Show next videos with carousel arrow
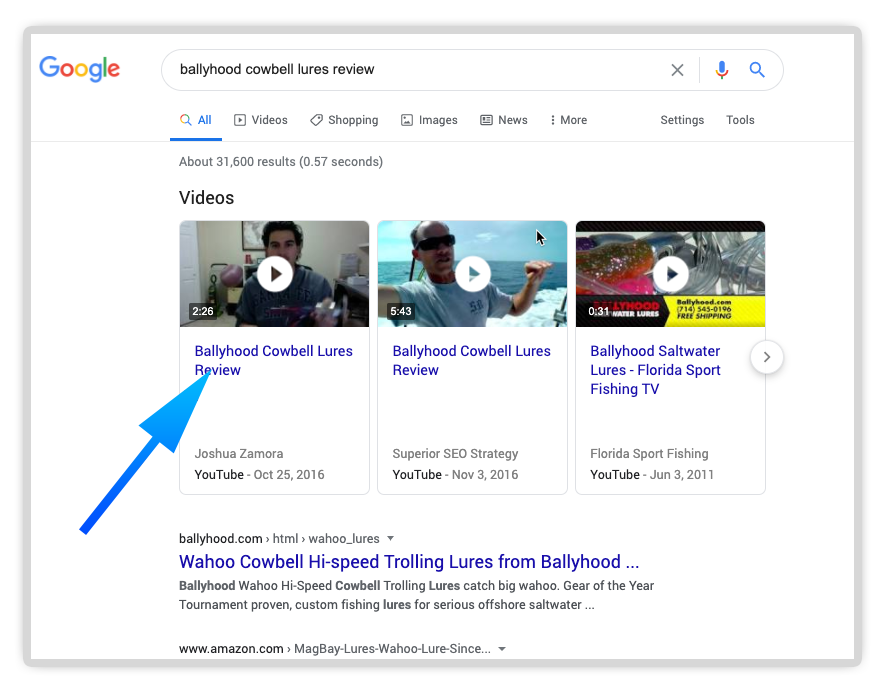This screenshot has height=695, width=876. [766, 357]
